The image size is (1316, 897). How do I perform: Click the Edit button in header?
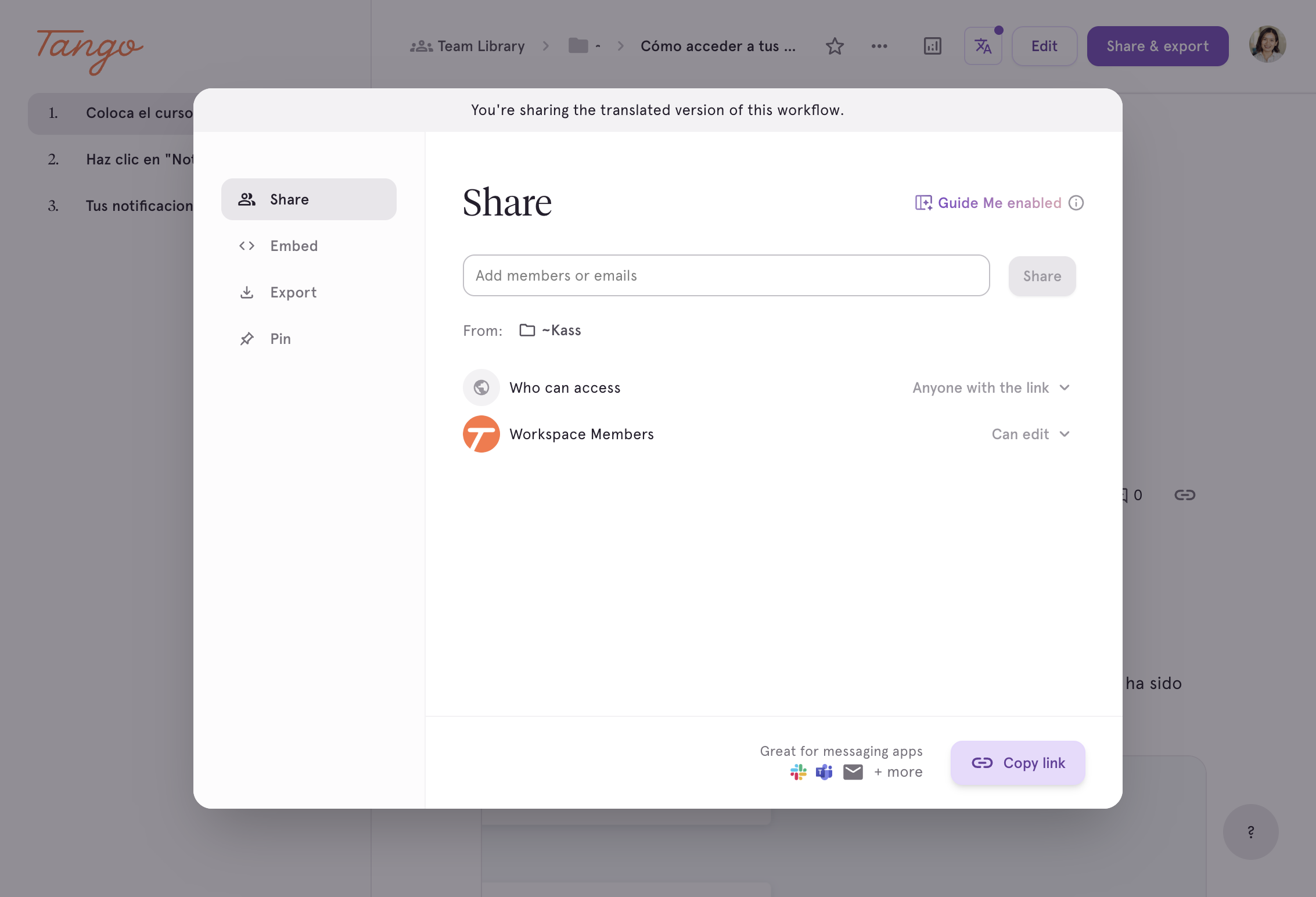pos(1044,46)
